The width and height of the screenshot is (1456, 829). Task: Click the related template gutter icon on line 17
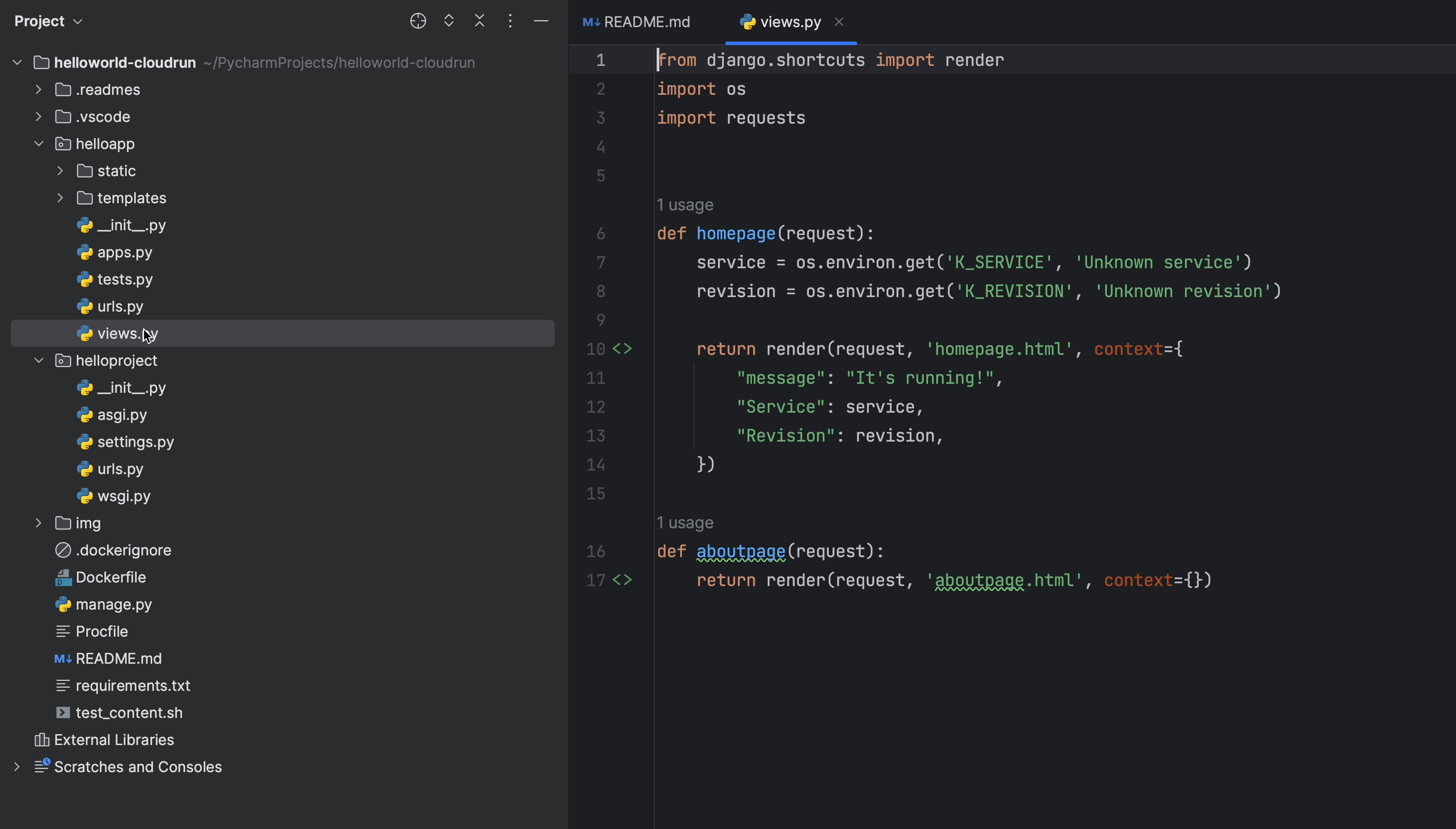(x=622, y=580)
